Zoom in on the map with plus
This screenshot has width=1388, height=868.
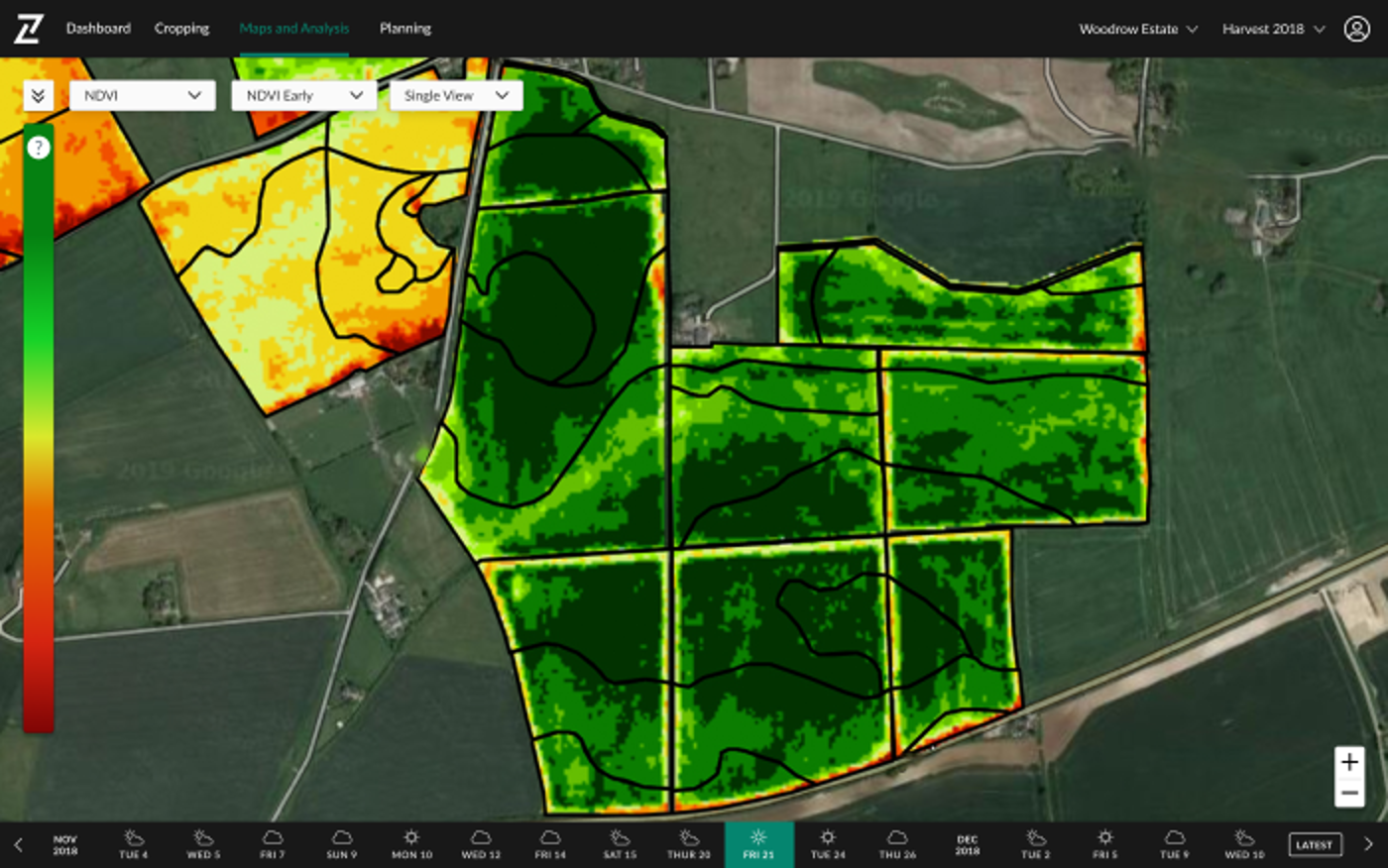click(x=1349, y=762)
